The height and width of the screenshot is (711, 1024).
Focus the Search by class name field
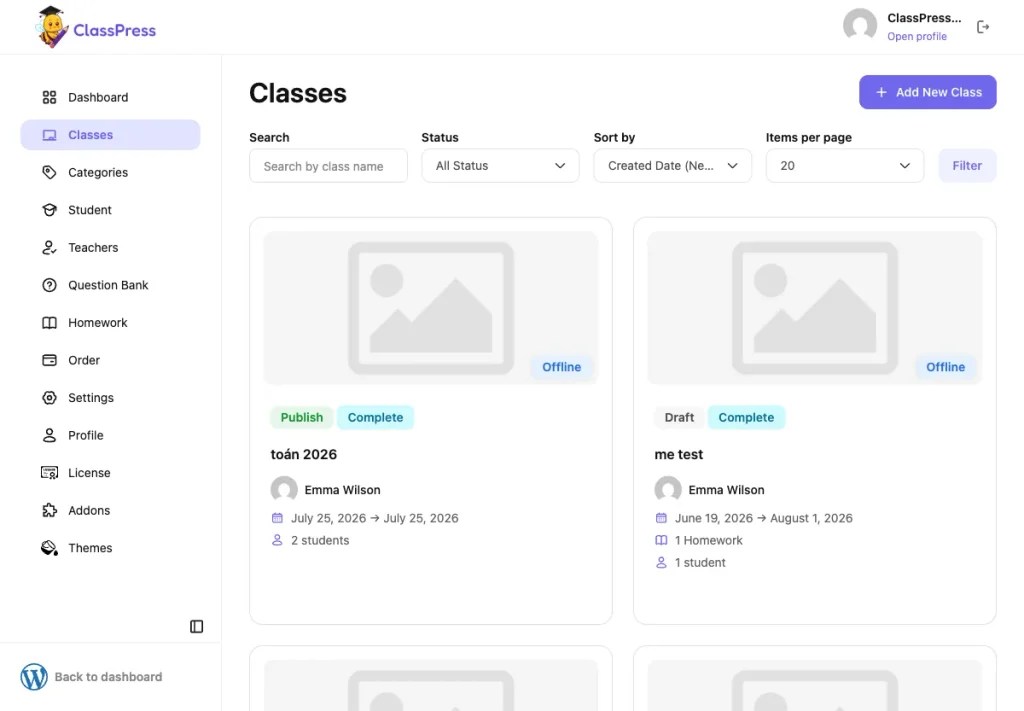[328, 166]
